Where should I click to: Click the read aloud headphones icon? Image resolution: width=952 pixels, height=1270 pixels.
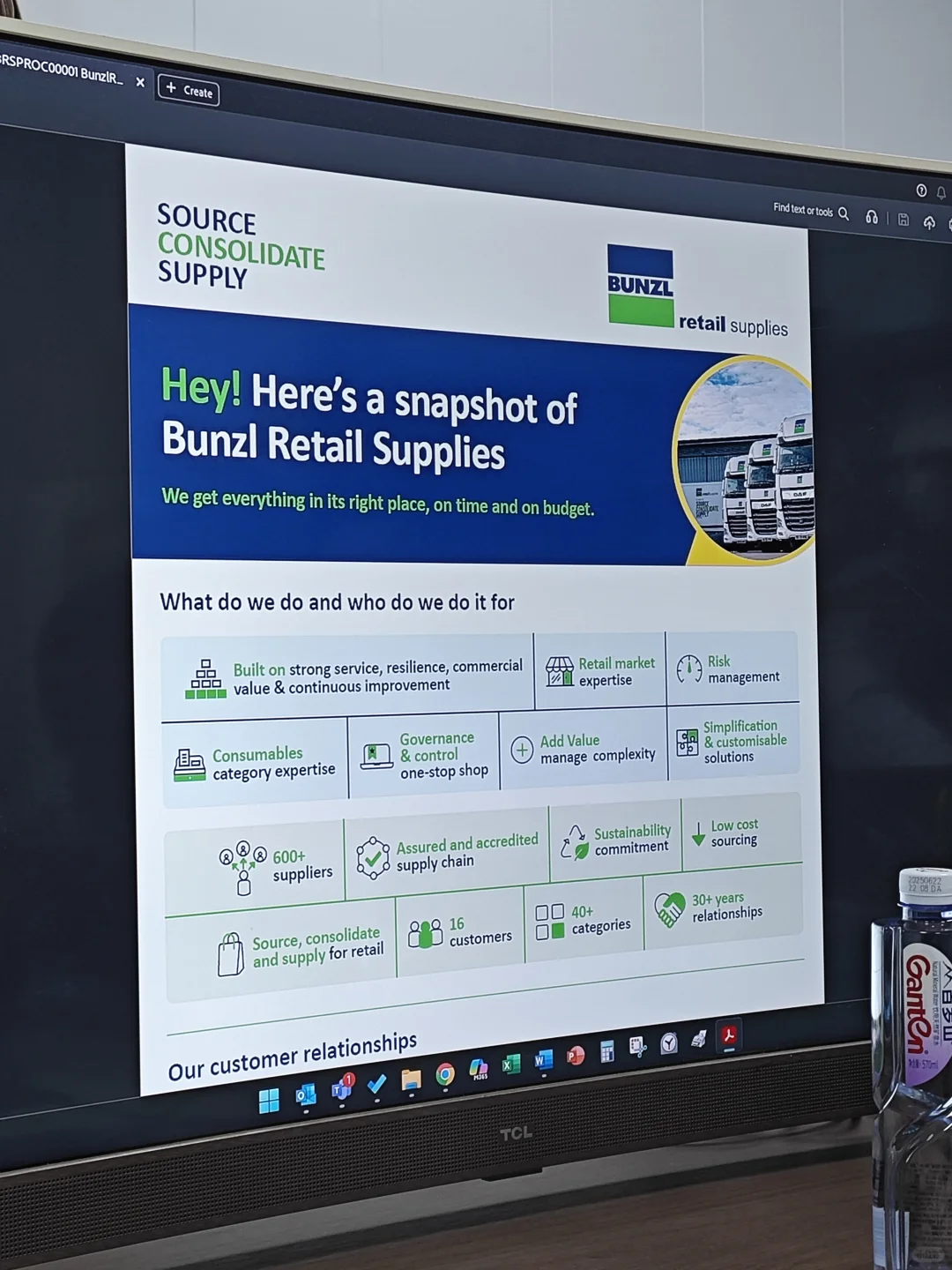(872, 217)
